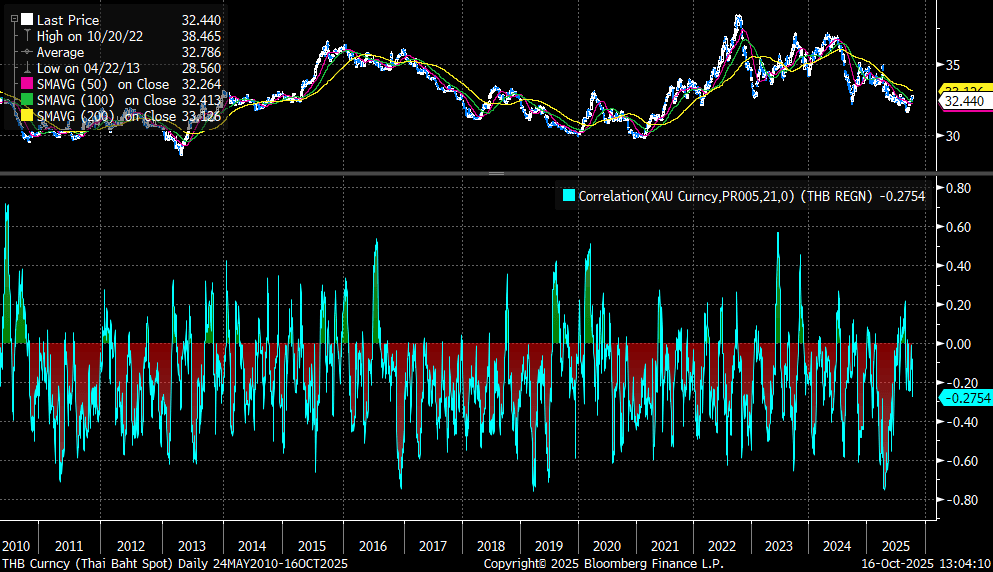993x572 pixels.
Task: Click the -0.60 correlation axis label
Action: 961,461
